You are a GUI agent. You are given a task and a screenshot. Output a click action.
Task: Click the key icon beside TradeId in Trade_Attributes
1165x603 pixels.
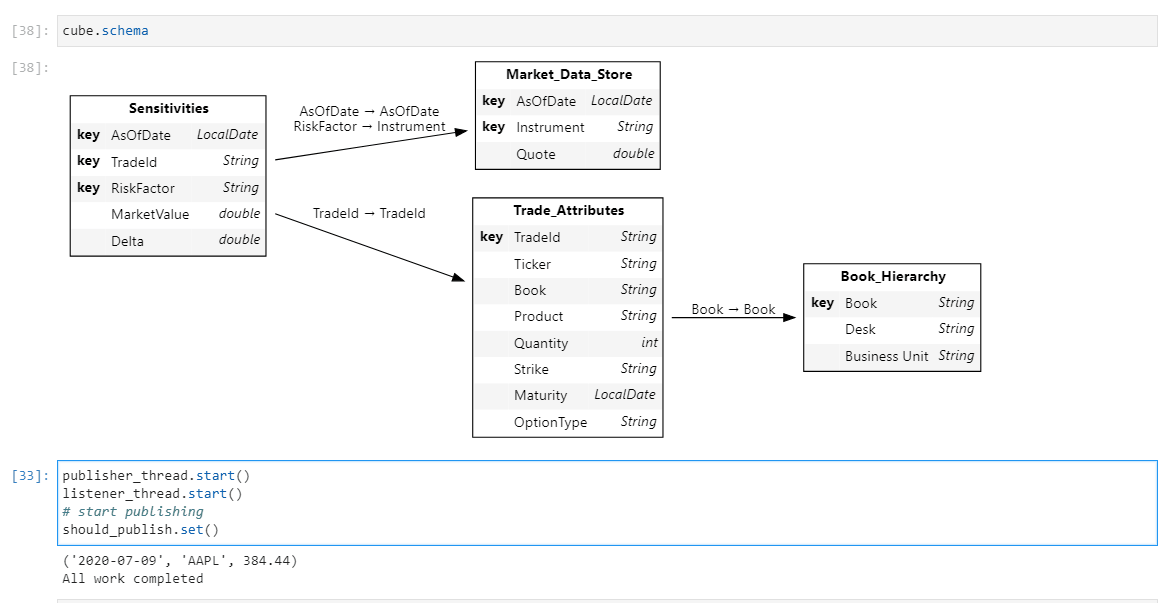coord(493,237)
